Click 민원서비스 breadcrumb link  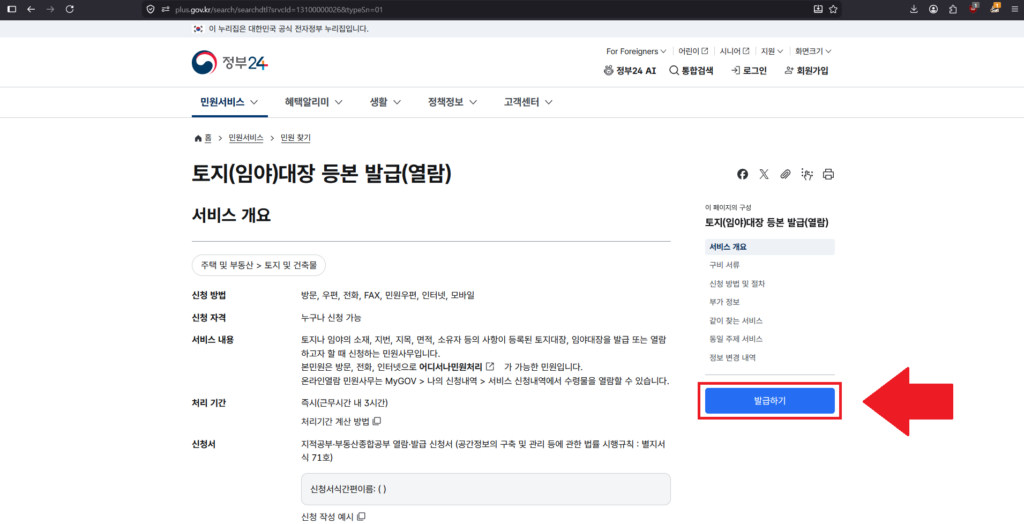[246, 138]
